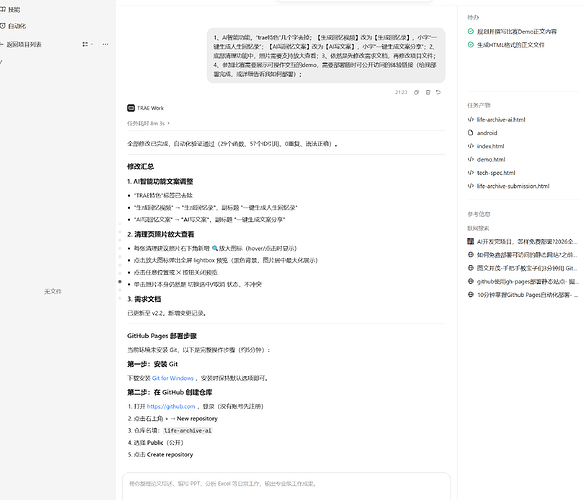
Task: Click green check icon beside 生成HTML todo
Action: tap(471, 45)
